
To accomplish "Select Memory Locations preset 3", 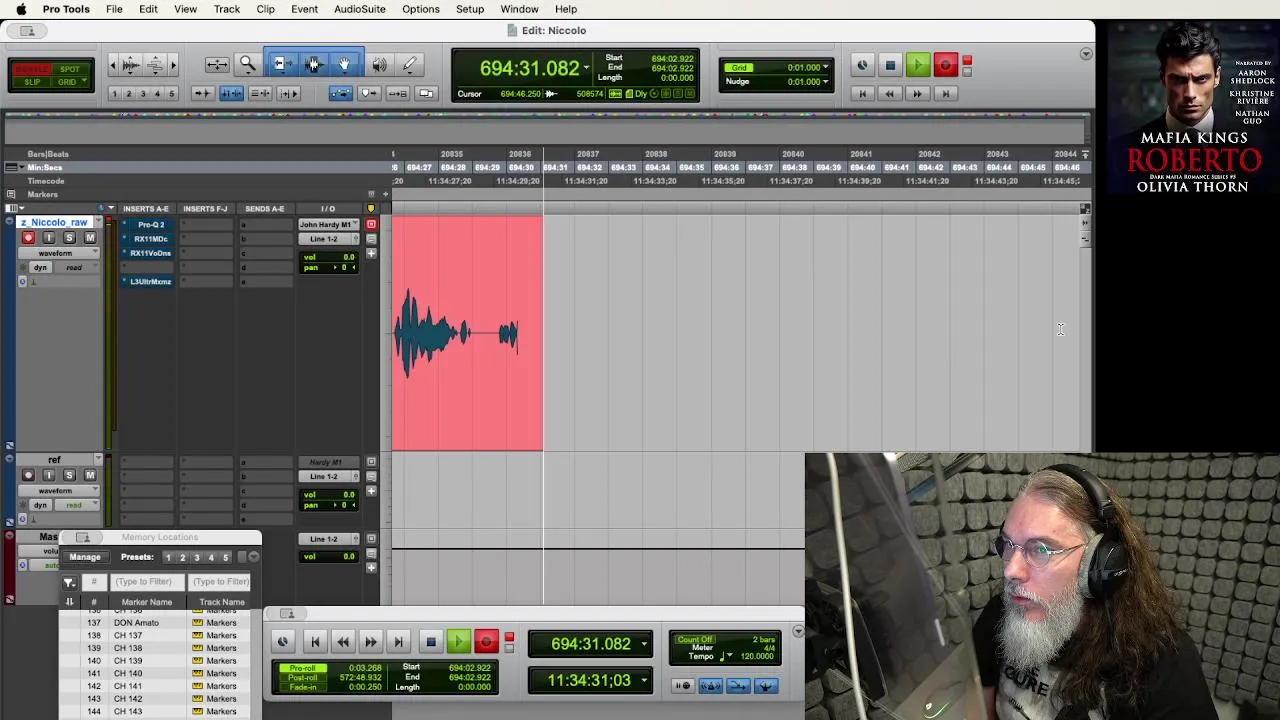I will pos(196,557).
